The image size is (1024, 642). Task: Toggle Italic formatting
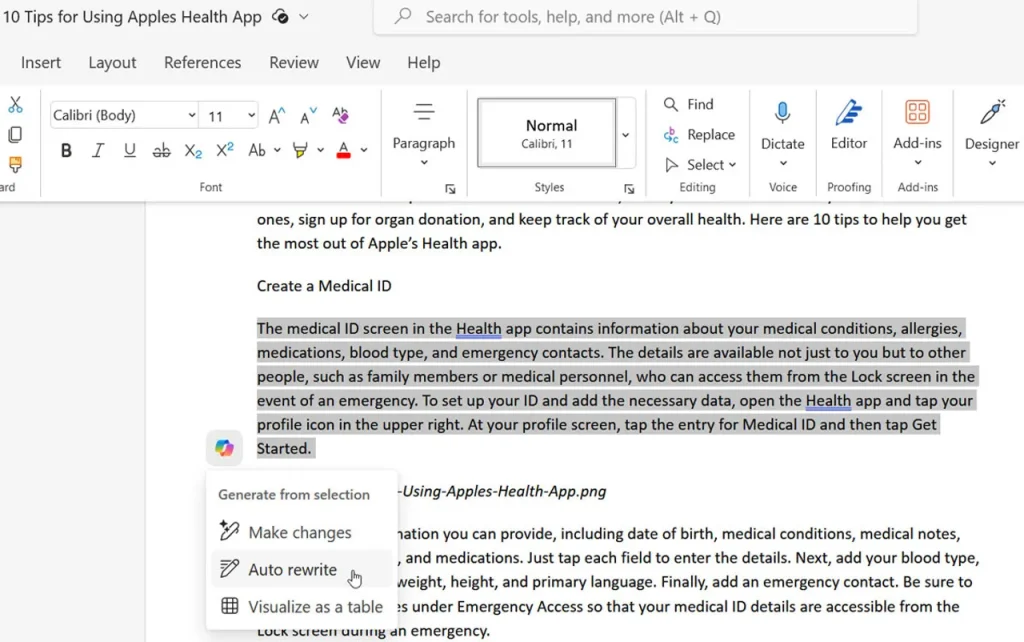pyautogui.click(x=98, y=151)
